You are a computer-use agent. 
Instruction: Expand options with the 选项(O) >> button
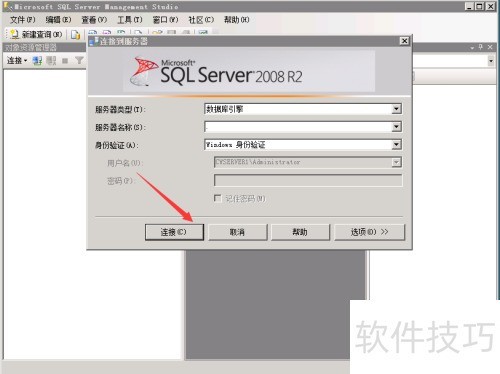(x=369, y=232)
